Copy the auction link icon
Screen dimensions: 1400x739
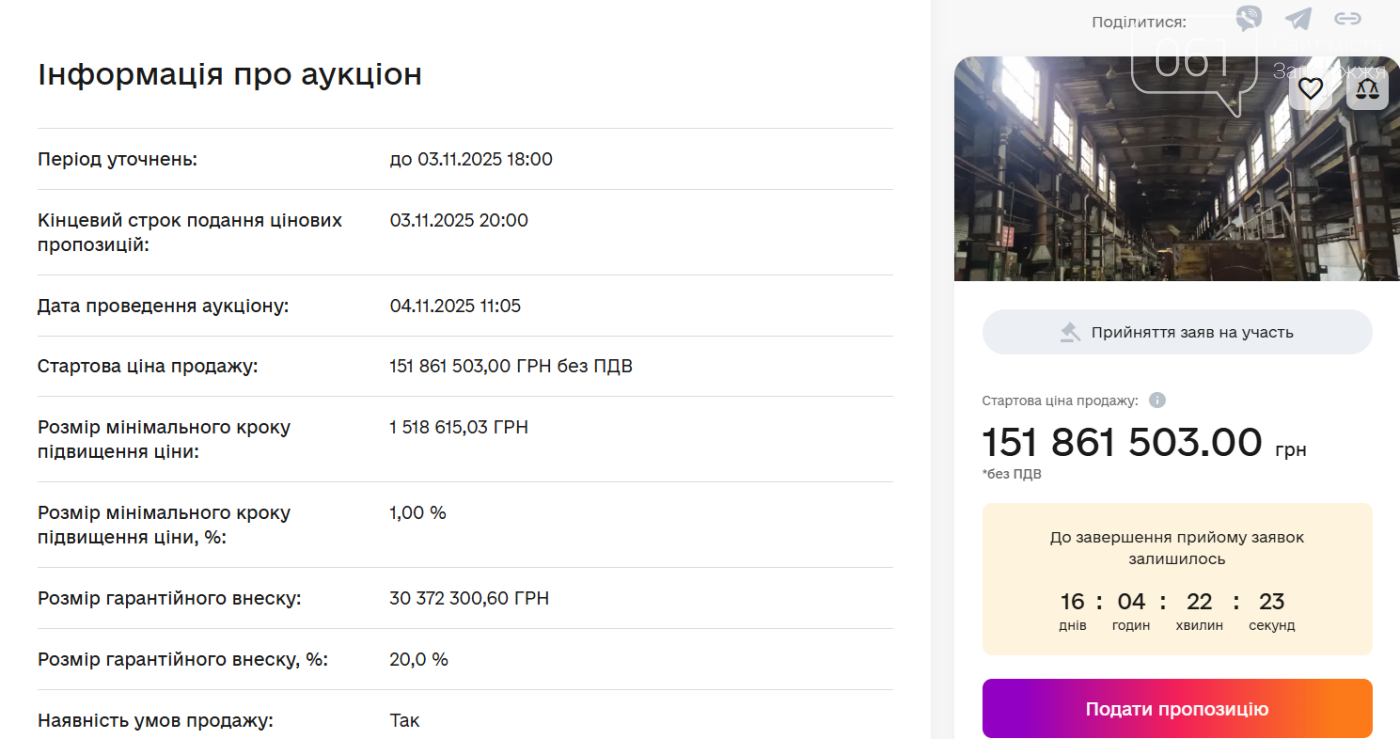1348,19
